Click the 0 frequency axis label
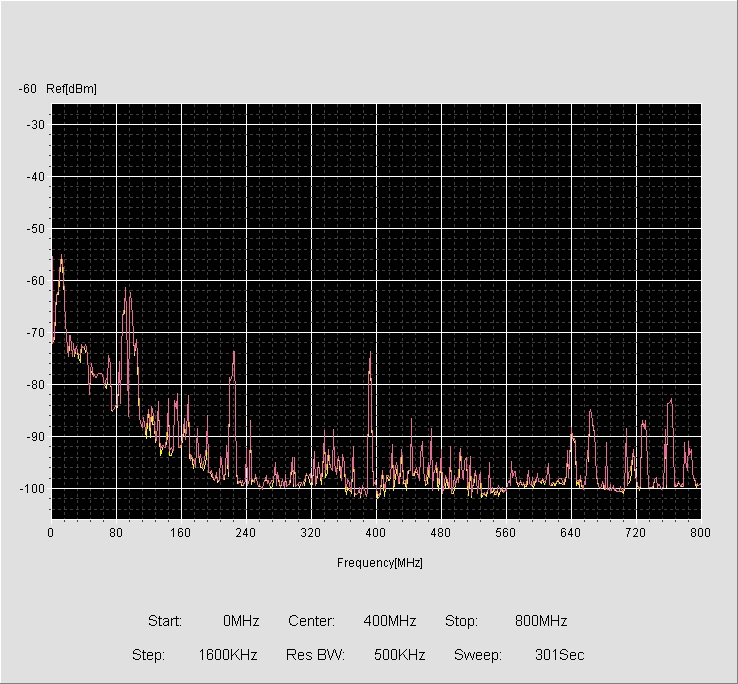The width and height of the screenshot is (738, 684). (51, 533)
